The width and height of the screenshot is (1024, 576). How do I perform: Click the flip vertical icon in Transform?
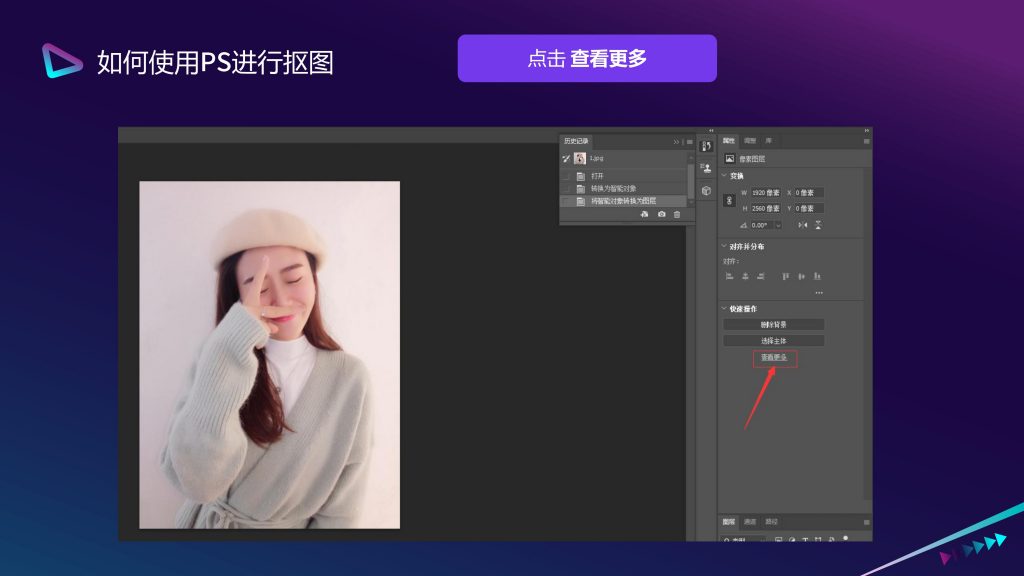(818, 225)
